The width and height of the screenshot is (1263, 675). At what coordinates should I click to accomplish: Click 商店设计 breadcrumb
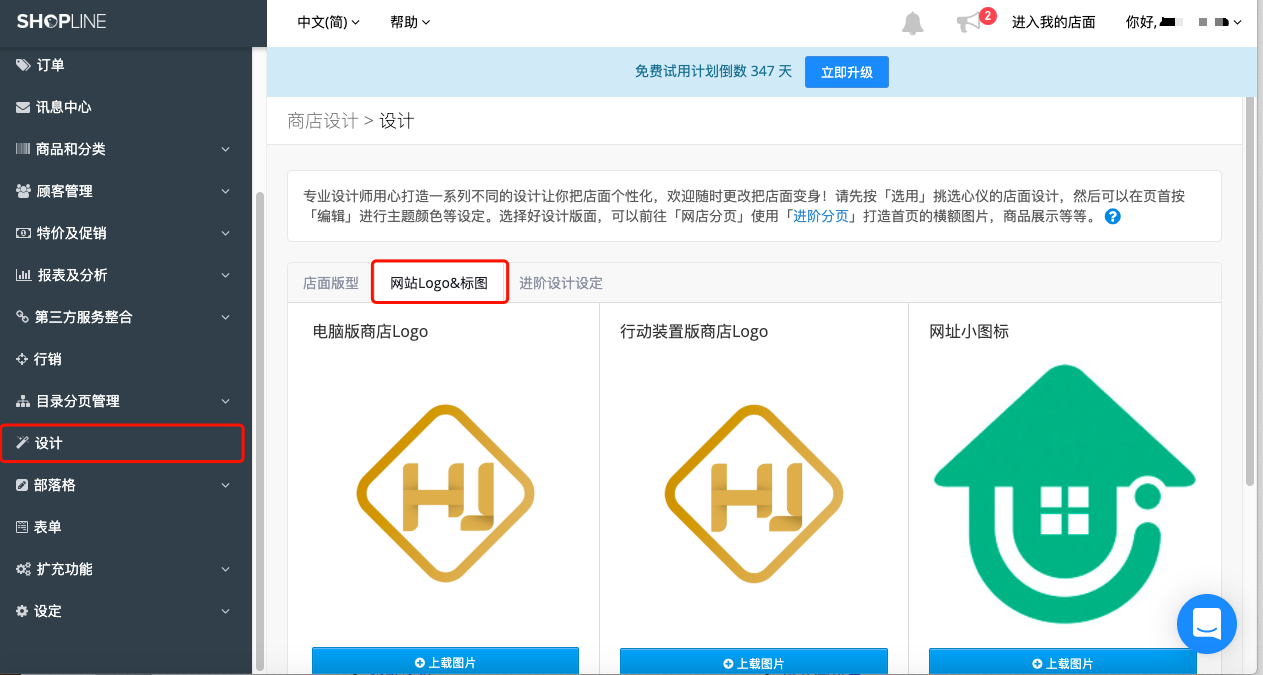coord(323,121)
